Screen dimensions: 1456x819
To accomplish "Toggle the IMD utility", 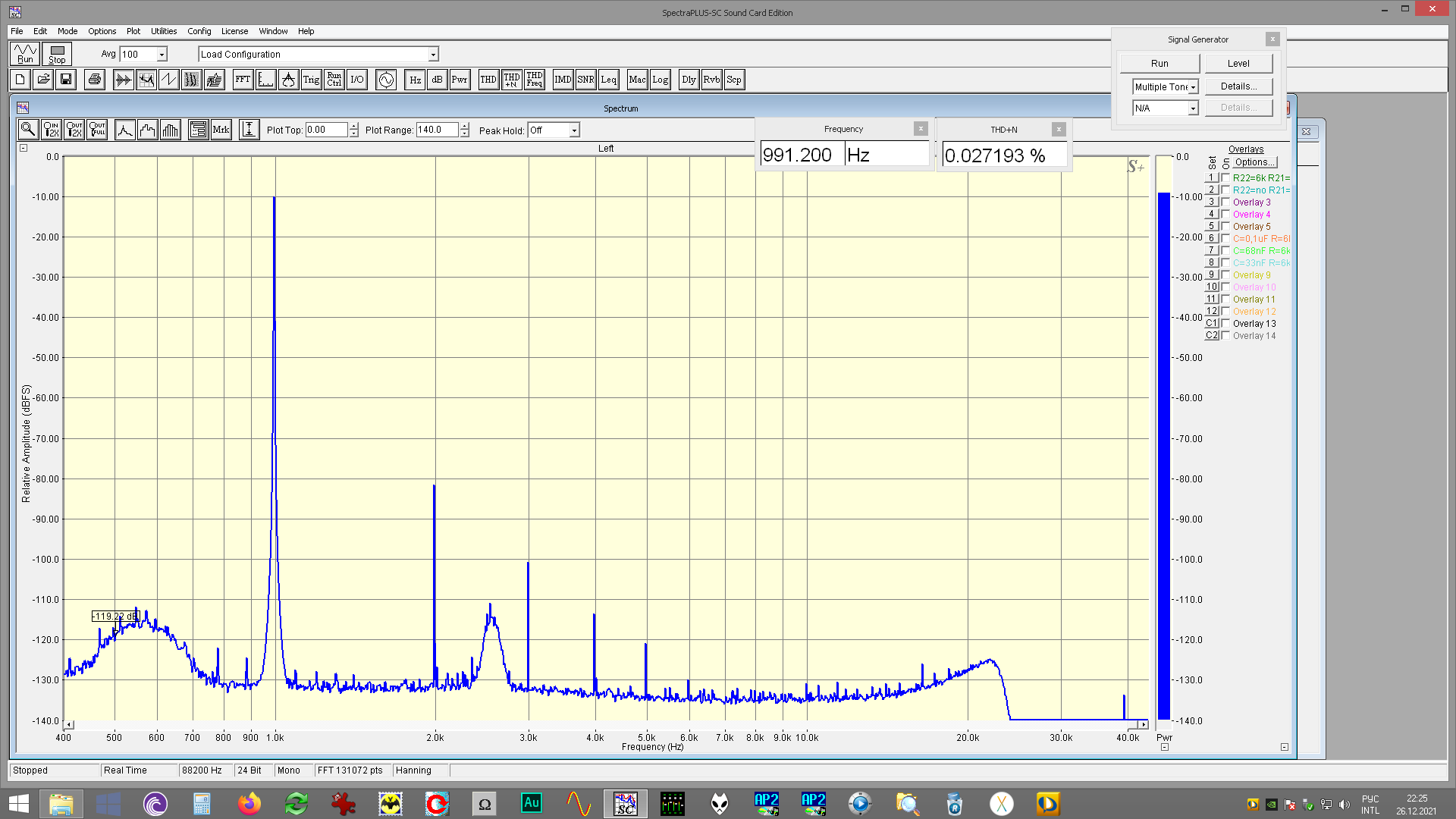I will pyautogui.click(x=563, y=80).
